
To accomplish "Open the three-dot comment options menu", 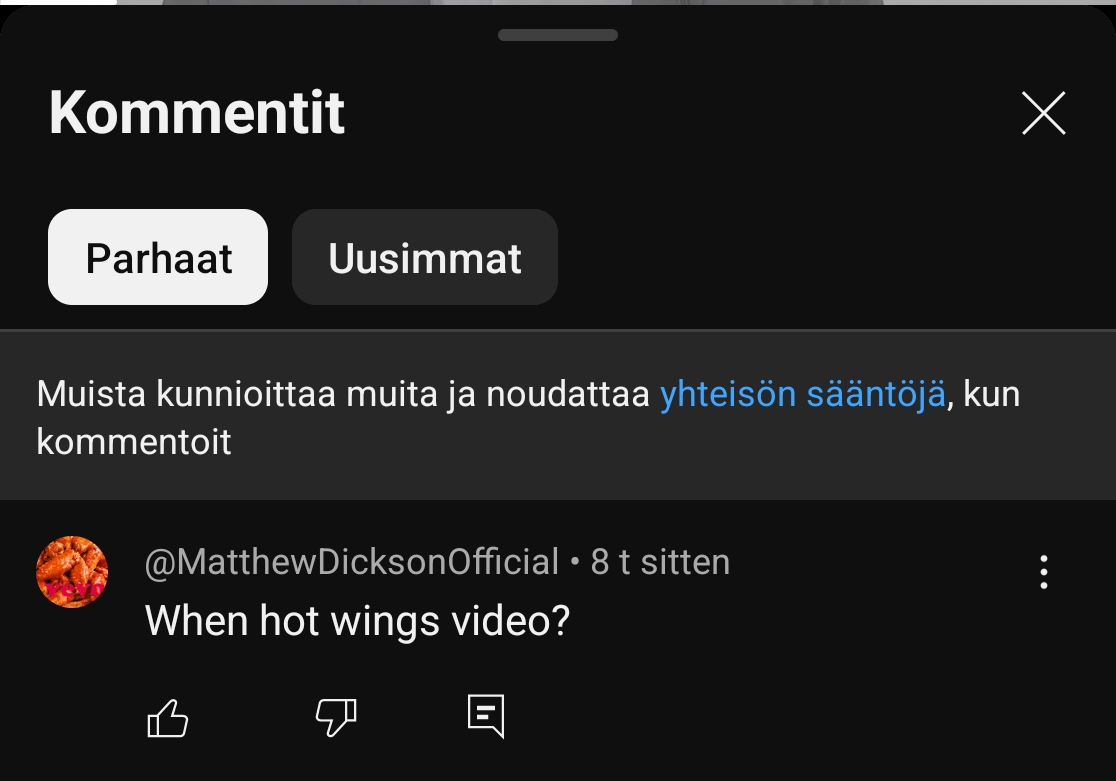I will (x=1043, y=572).
